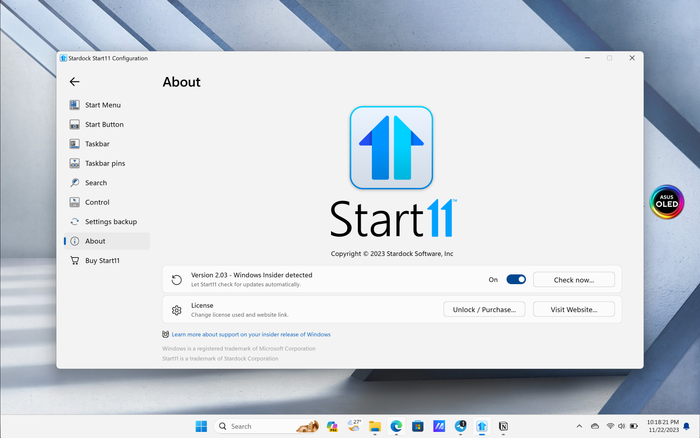
Task: Open the clock showing 10:18:21 PM
Action: 663,426
